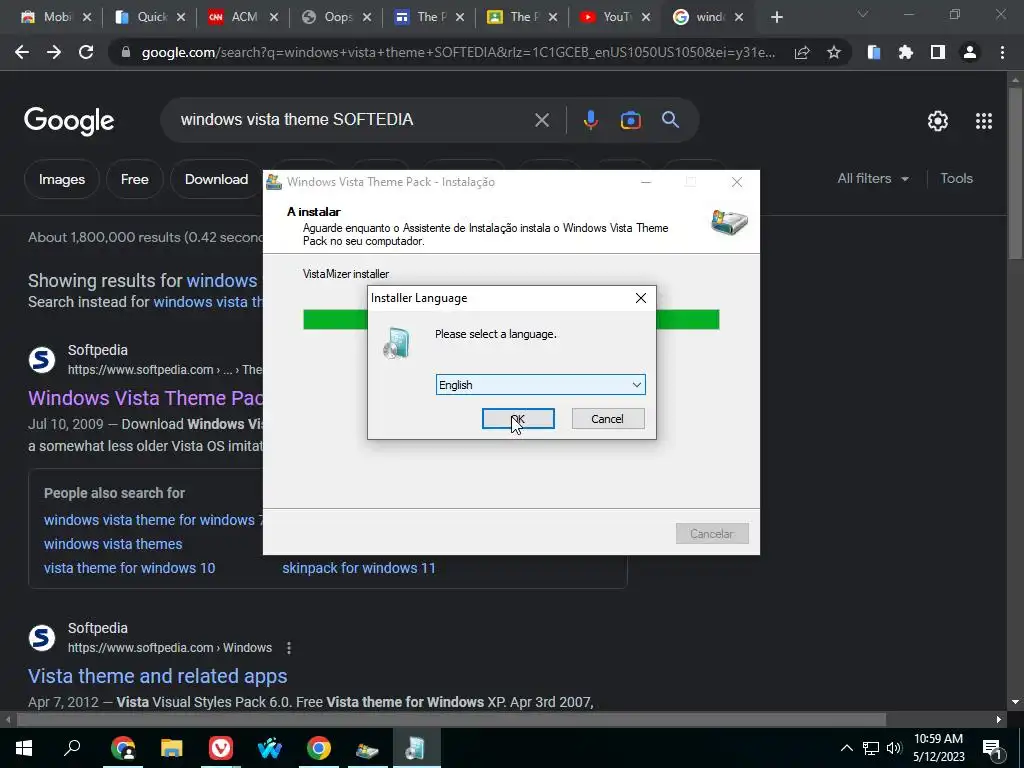Open the Windows Start menu

click(24, 748)
